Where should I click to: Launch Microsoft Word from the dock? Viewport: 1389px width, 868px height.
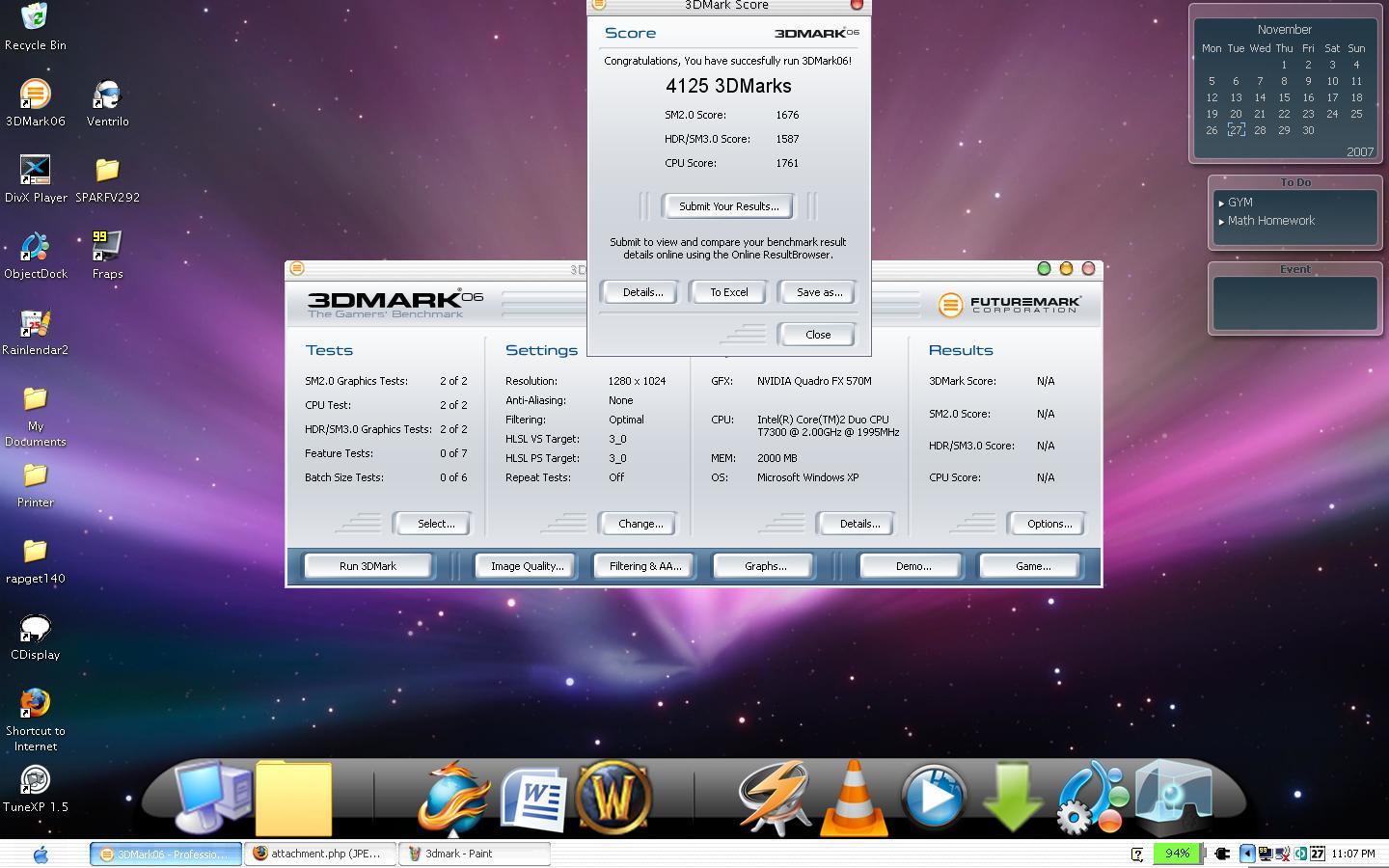click(x=532, y=798)
